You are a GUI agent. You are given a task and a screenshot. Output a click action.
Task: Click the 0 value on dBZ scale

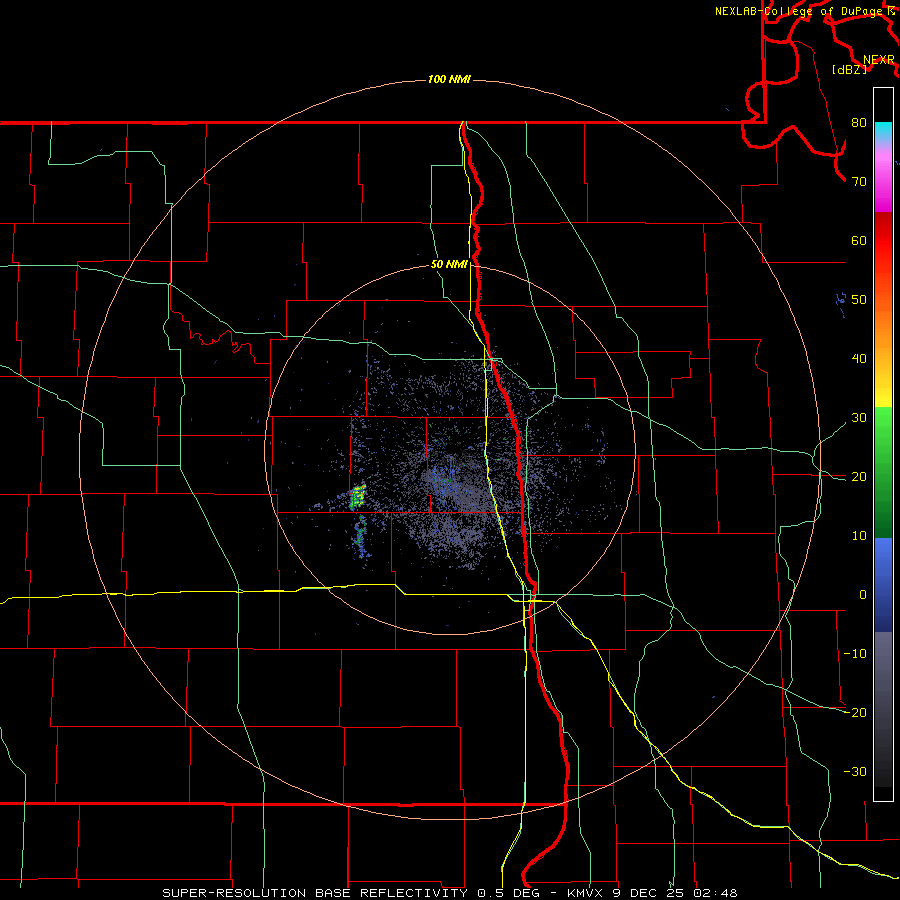[x=863, y=595]
